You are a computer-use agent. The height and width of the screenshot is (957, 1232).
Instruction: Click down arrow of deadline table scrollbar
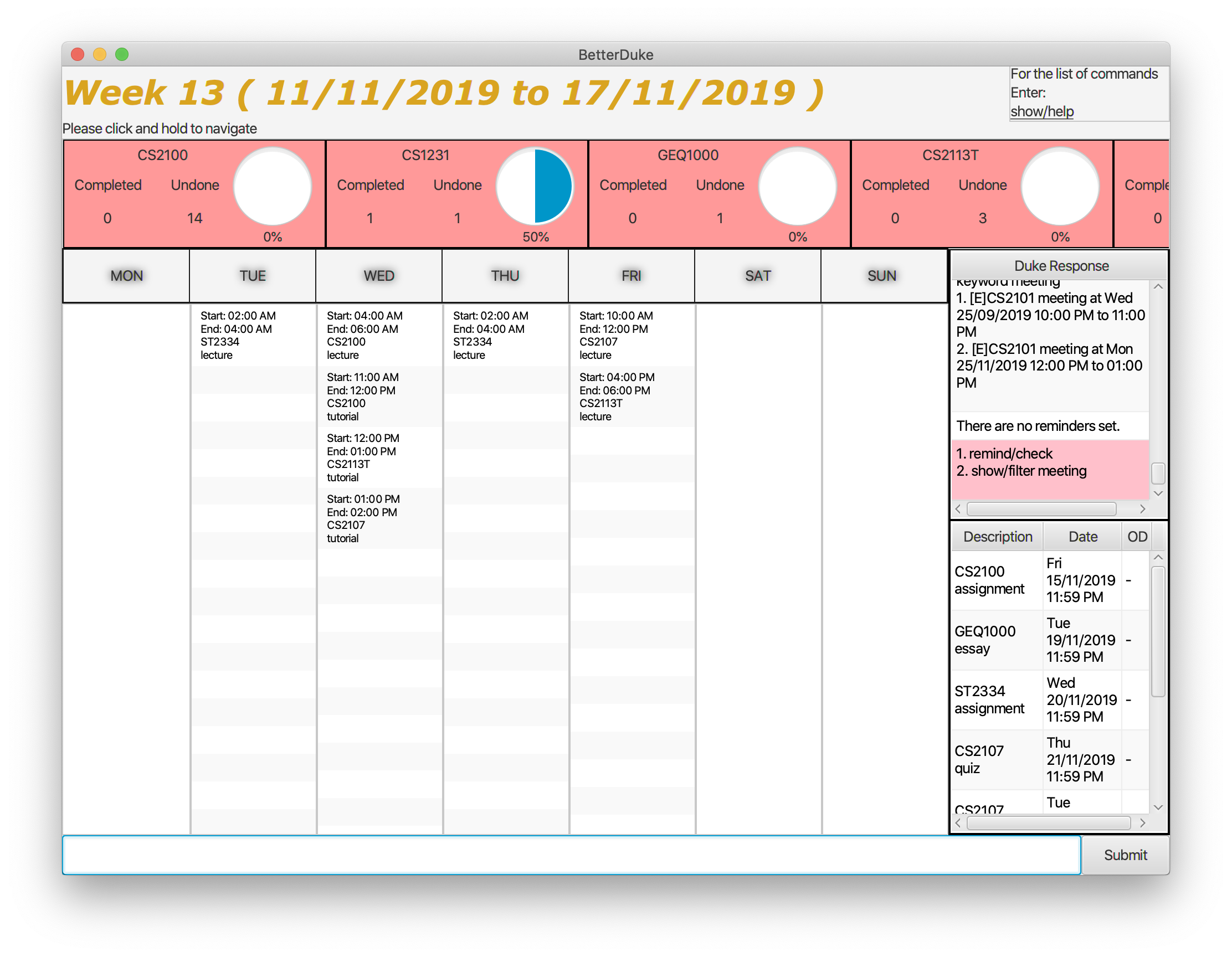[x=1158, y=807]
